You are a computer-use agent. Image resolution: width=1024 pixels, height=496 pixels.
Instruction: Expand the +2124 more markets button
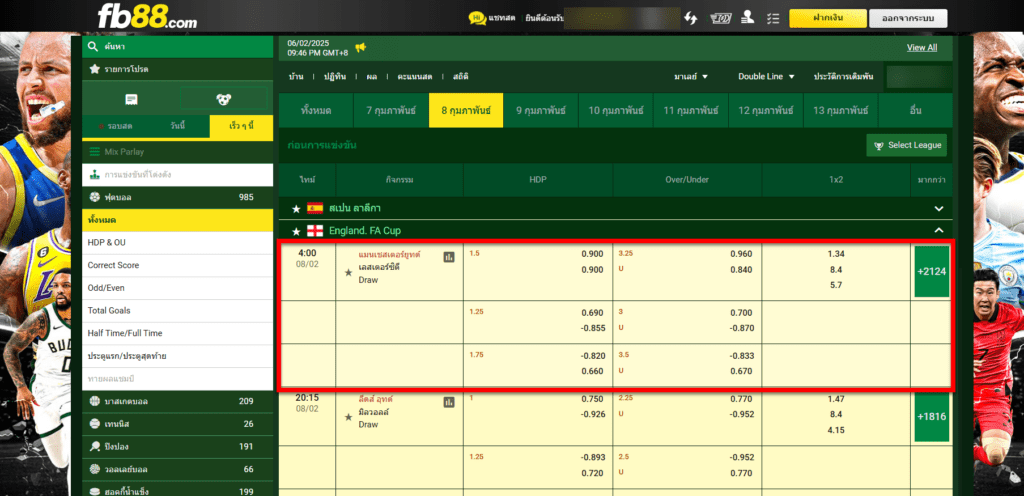pyautogui.click(x=931, y=271)
